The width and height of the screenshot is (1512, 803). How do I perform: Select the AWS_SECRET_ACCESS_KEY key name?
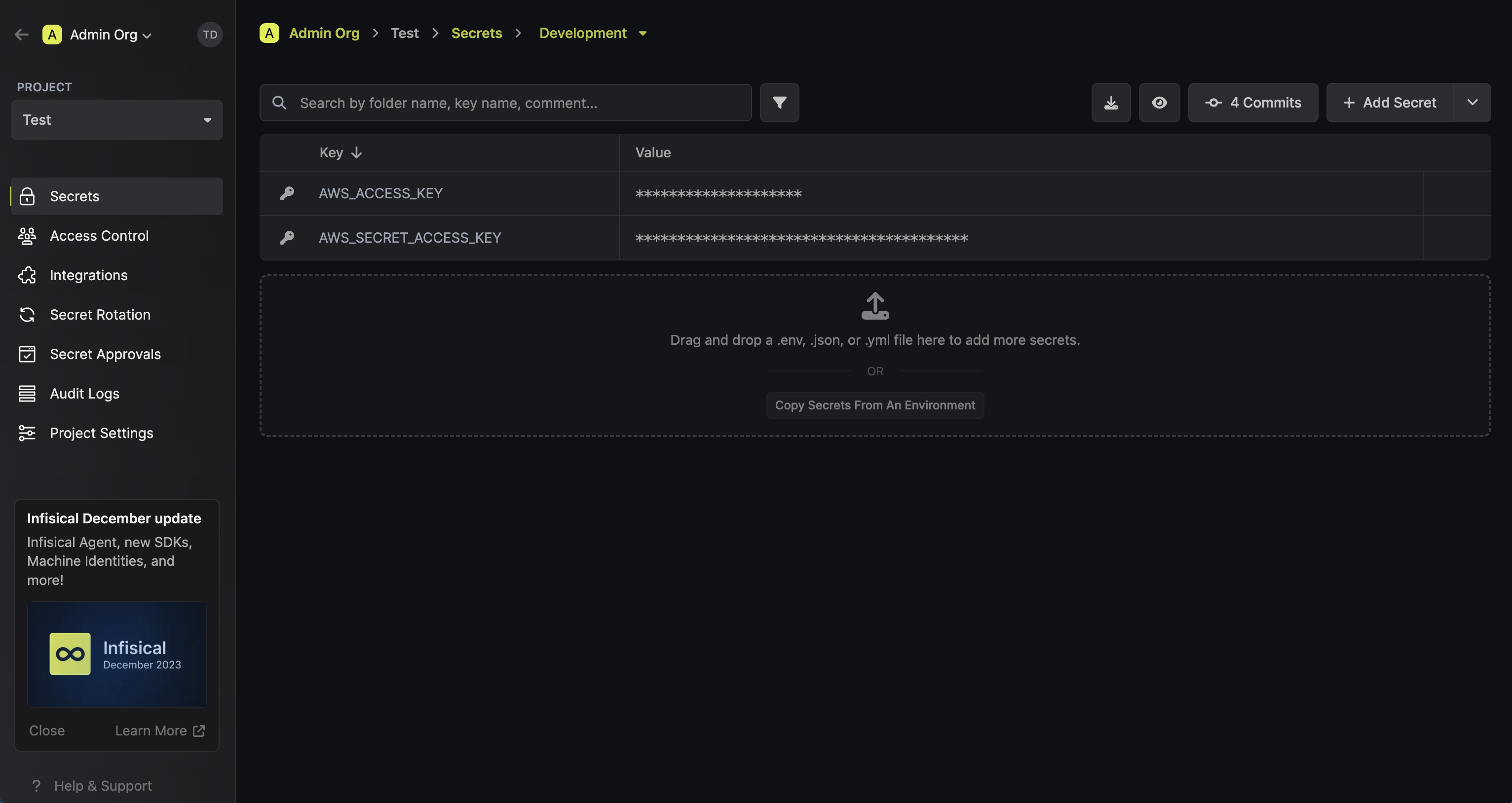point(410,238)
